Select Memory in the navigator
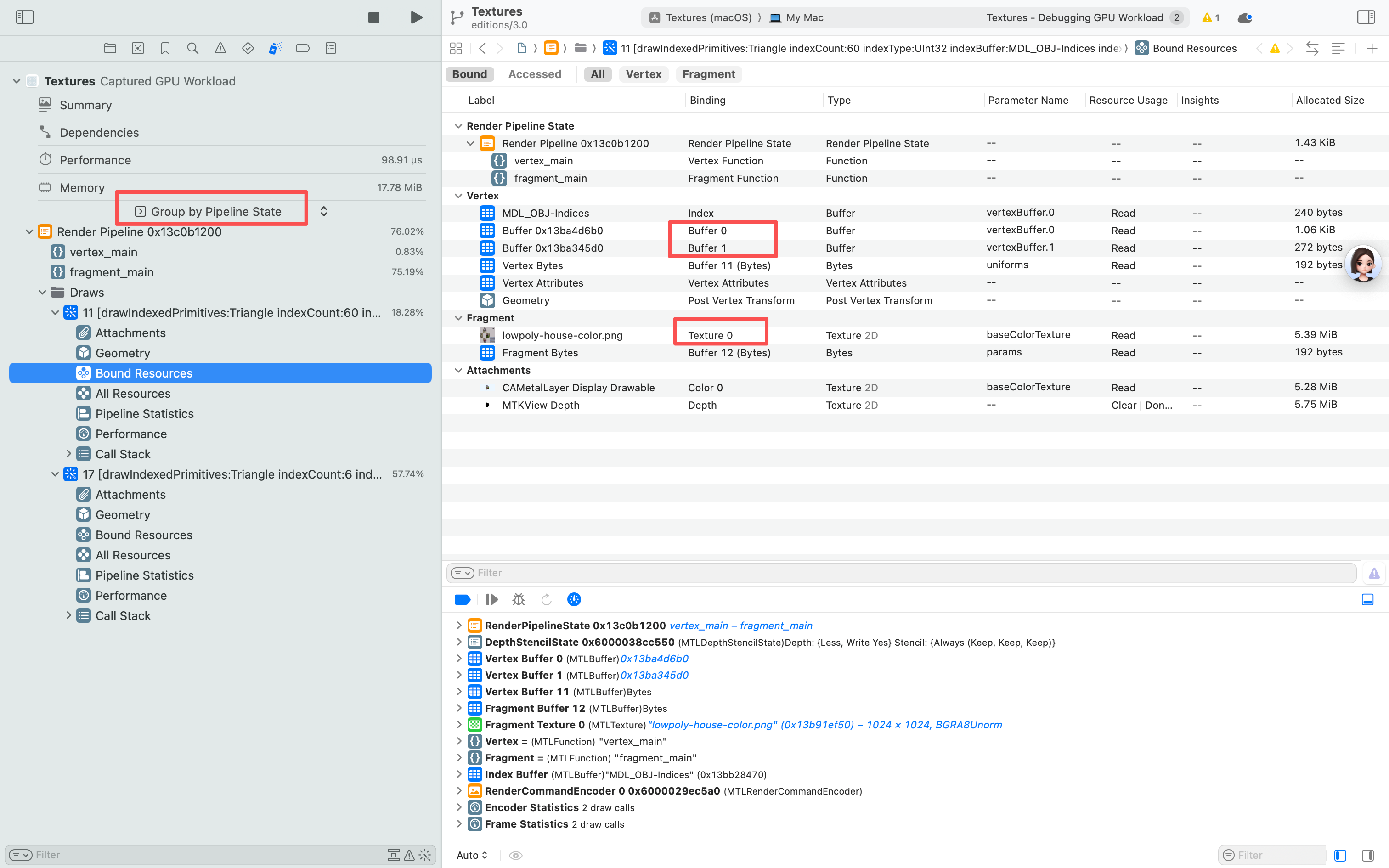The height and width of the screenshot is (868, 1389). coord(82,188)
